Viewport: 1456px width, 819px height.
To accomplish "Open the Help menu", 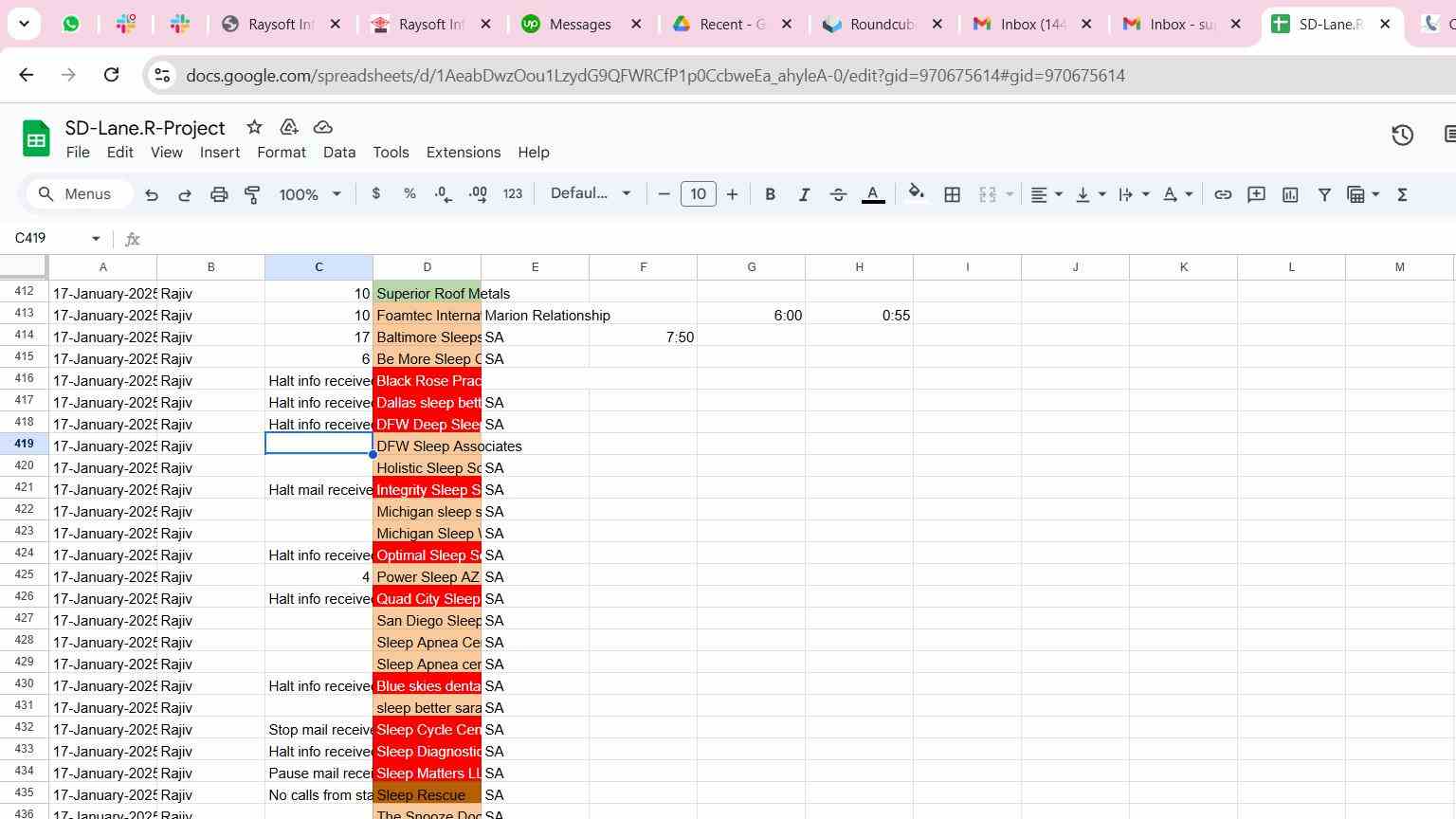I will point(534,152).
